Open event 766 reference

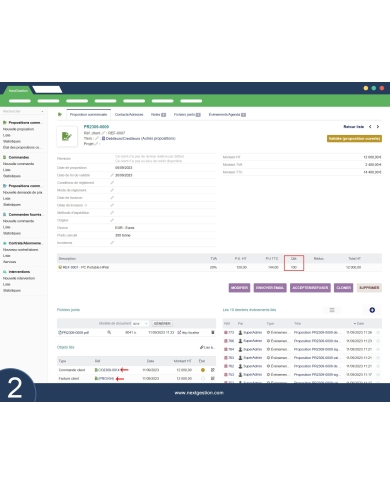(x=229, y=341)
